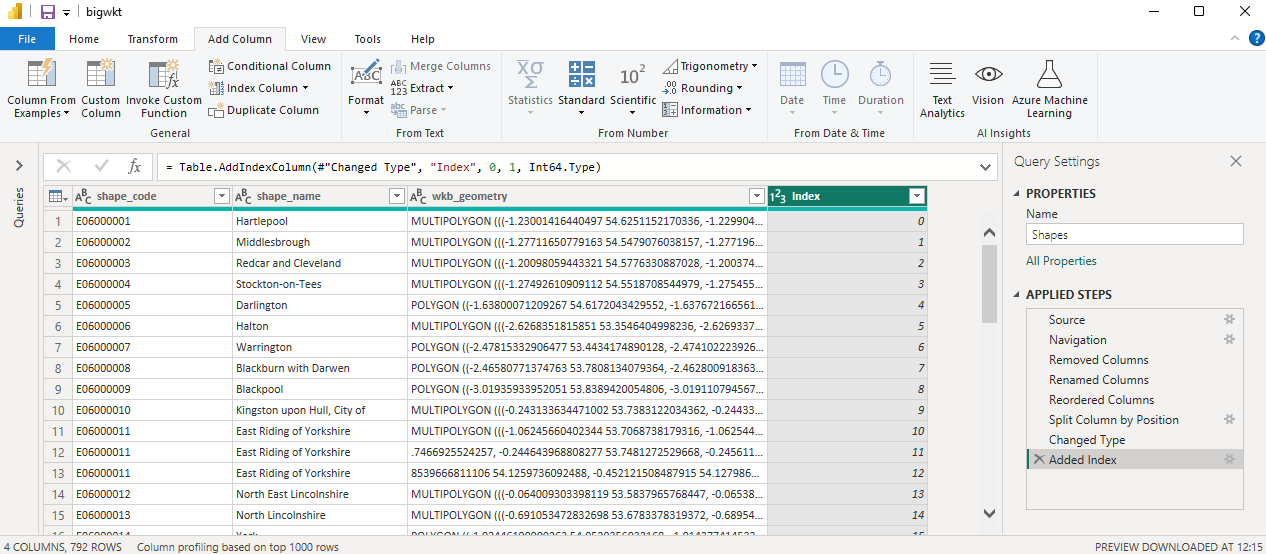
Task: Open the shape_name column filter dropdown
Action: coord(396,197)
